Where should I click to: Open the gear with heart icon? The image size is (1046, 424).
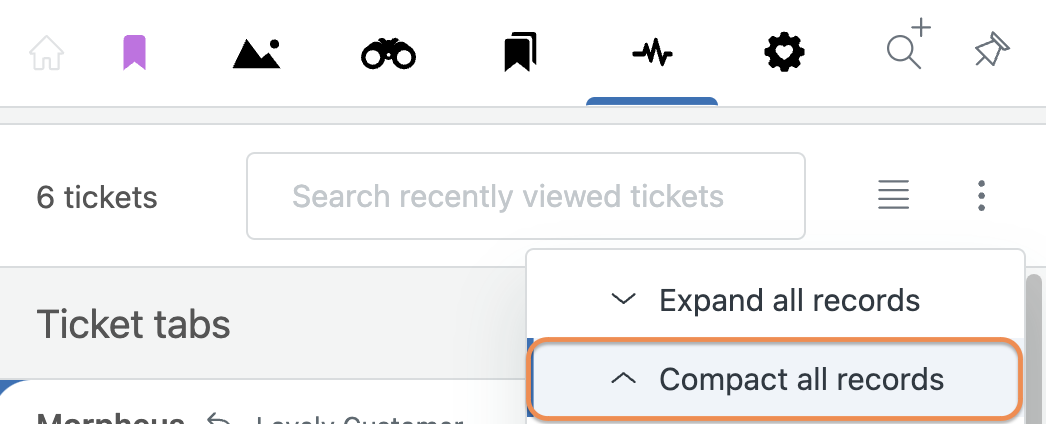pyautogui.click(x=784, y=53)
